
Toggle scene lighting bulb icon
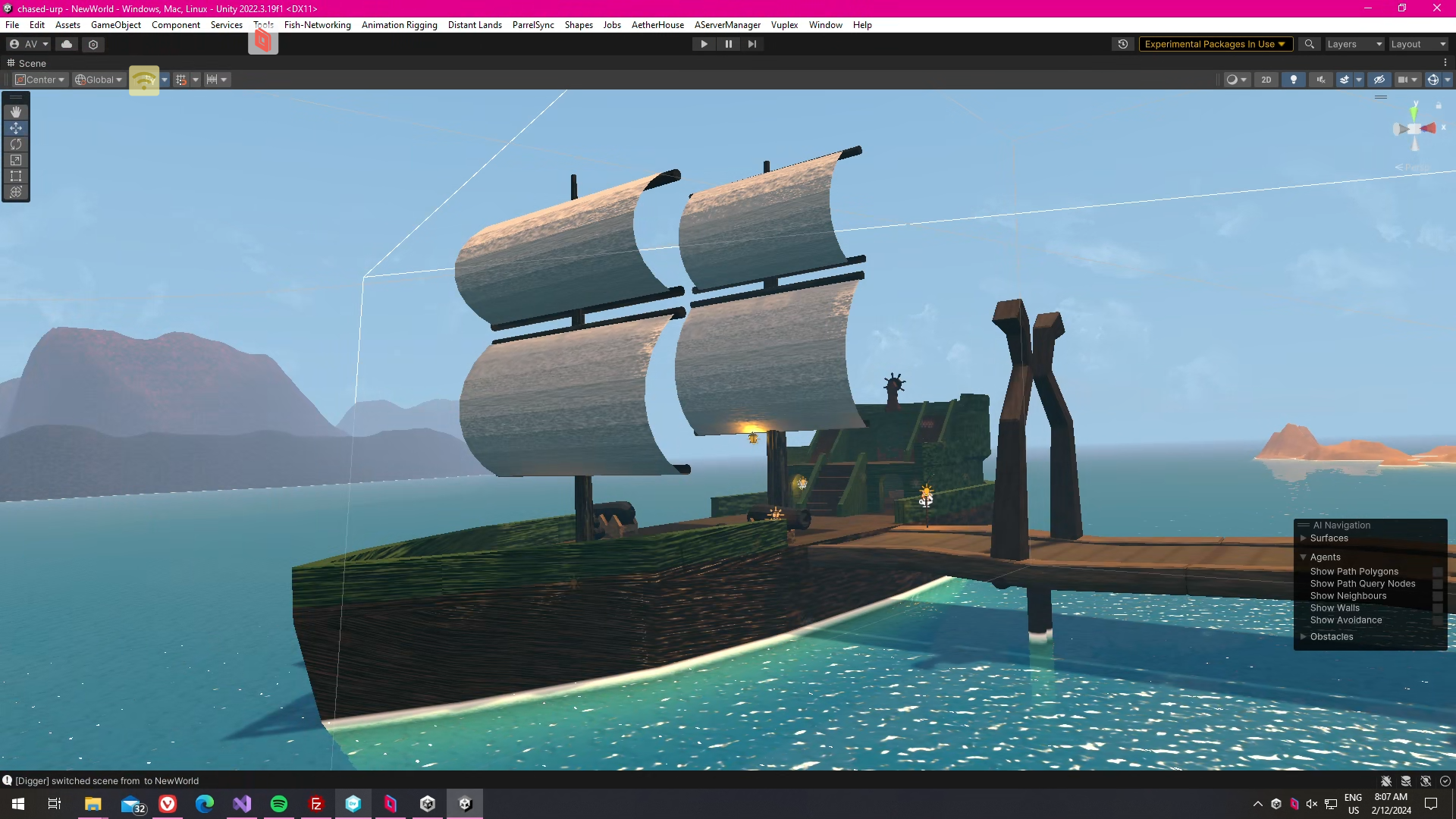(1294, 80)
